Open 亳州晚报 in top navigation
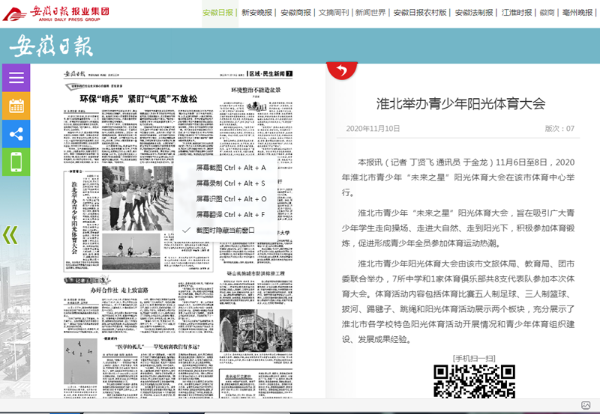The image size is (600, 414). pyautogui.click(x=577, y=13)
